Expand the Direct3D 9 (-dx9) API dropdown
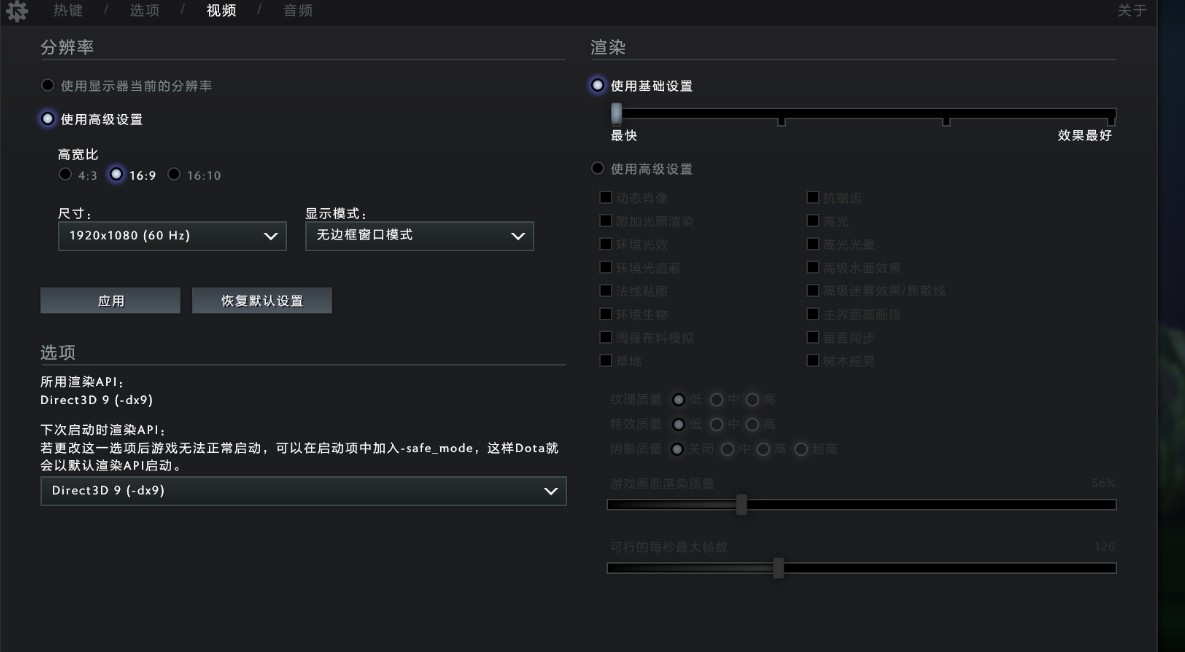 click(303, 491)
